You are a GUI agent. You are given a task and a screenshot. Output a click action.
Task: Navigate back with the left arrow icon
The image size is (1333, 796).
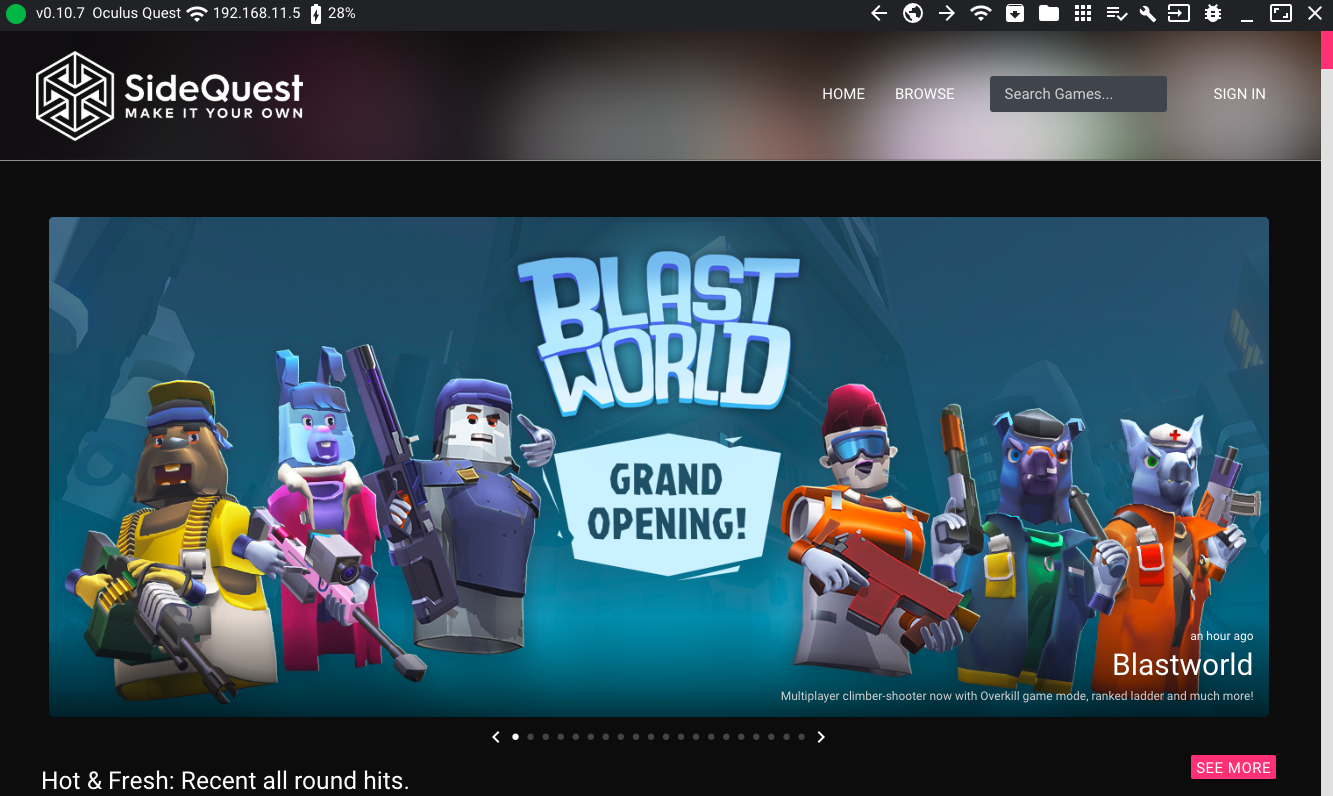click(x=878, y=13)
